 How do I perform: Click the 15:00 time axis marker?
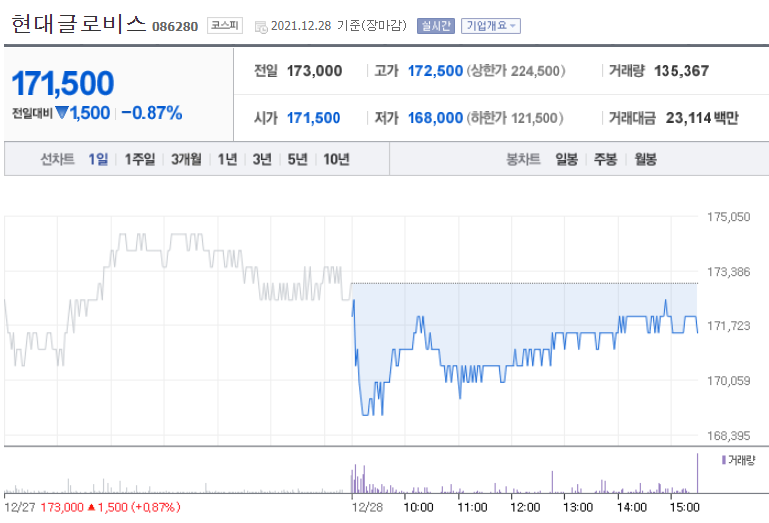coord(685,507)
